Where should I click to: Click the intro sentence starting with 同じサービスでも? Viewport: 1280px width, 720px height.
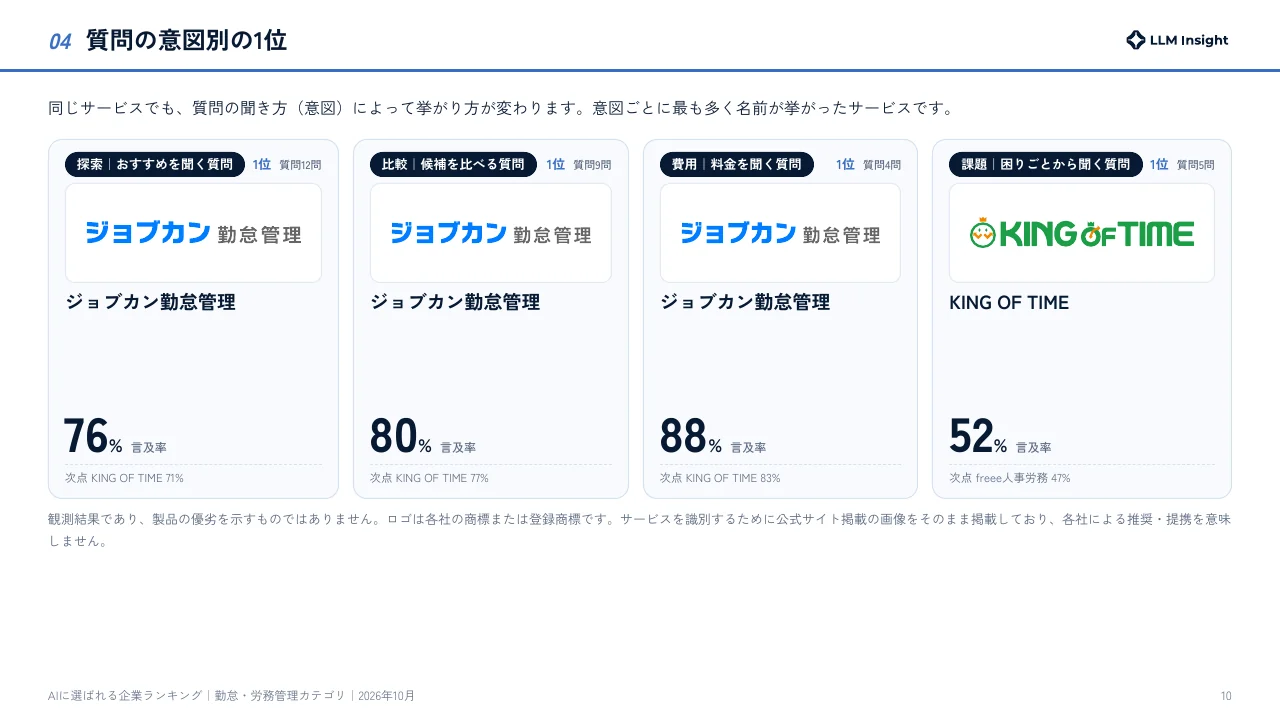(502, 108)
